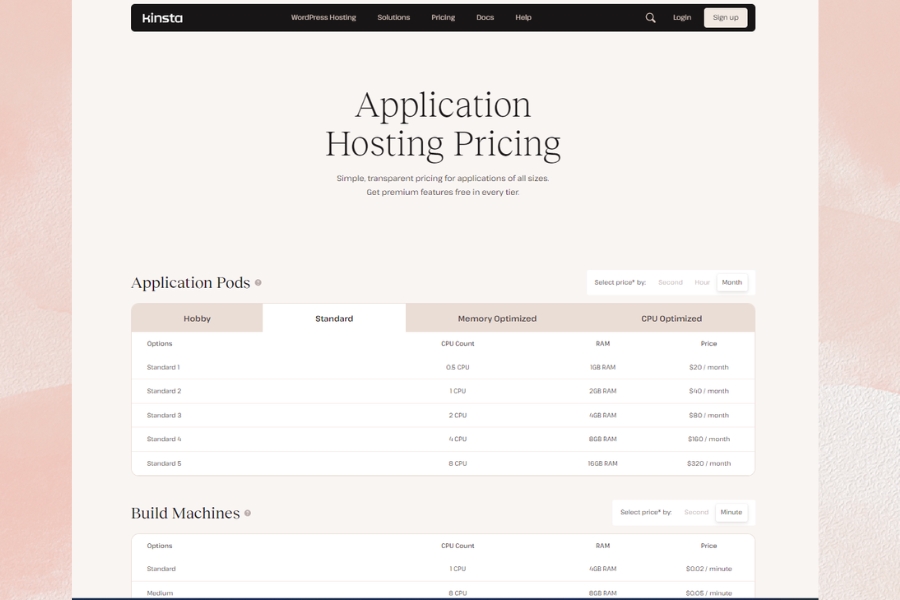Click the $160 / month price
900x600 pixels.
tap(709, 439)
